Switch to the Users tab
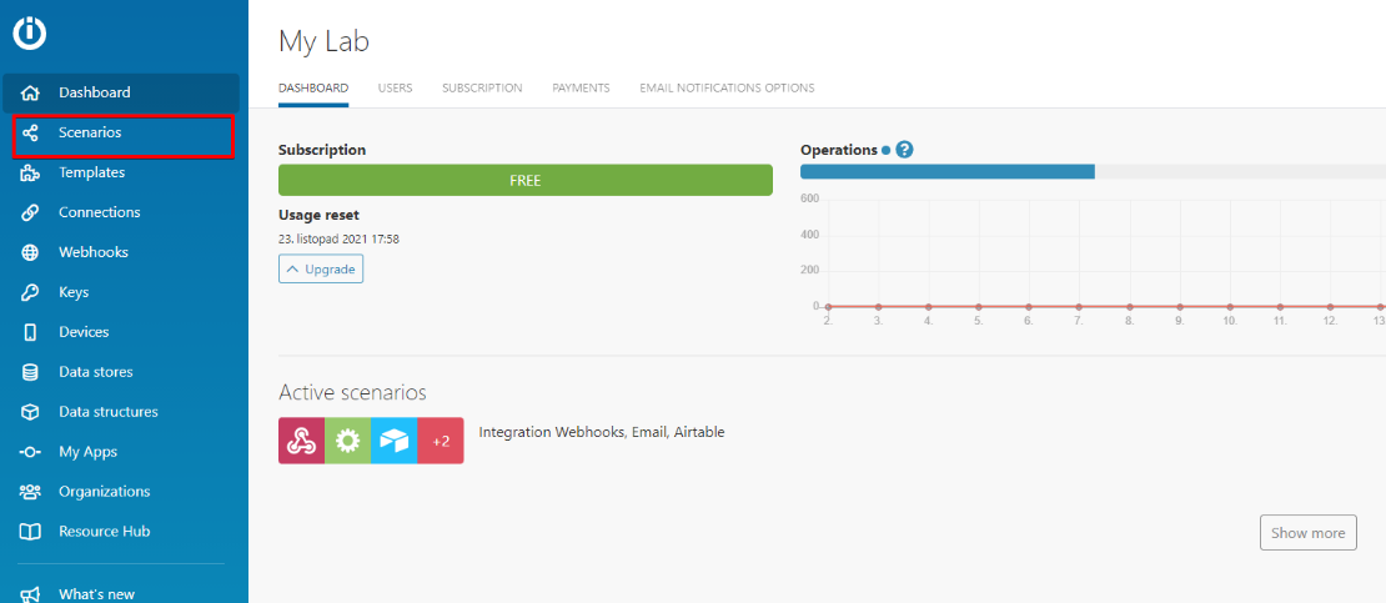This screenshot has height=605, width=1390. (395, 88)
